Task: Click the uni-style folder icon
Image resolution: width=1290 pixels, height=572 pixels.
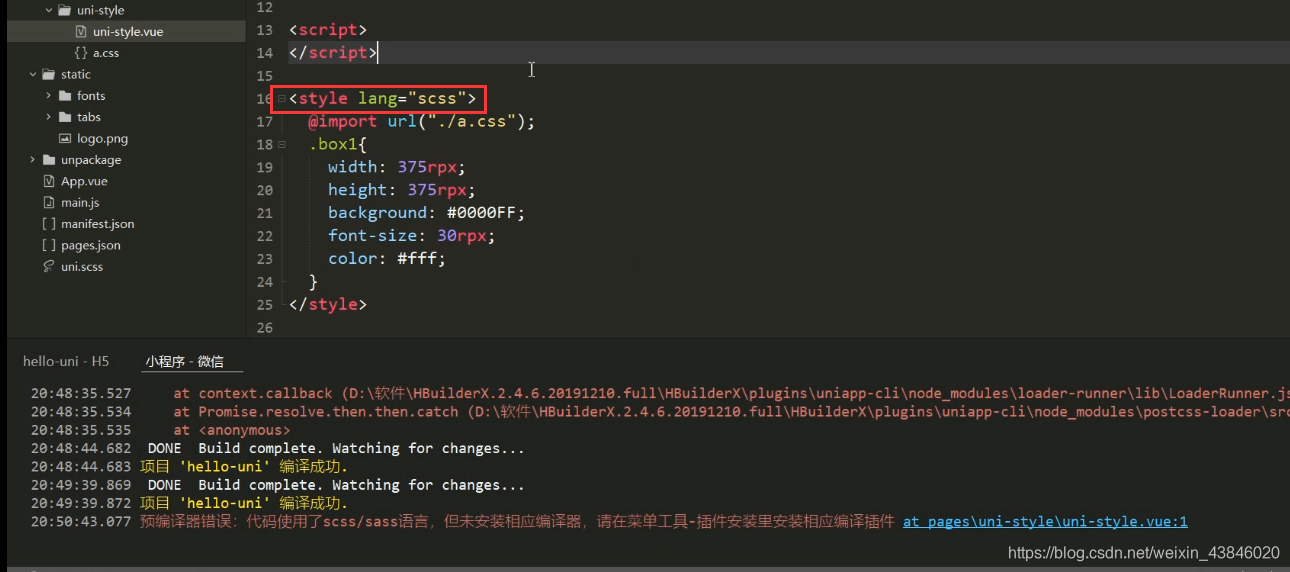Action: pos(65,10)
